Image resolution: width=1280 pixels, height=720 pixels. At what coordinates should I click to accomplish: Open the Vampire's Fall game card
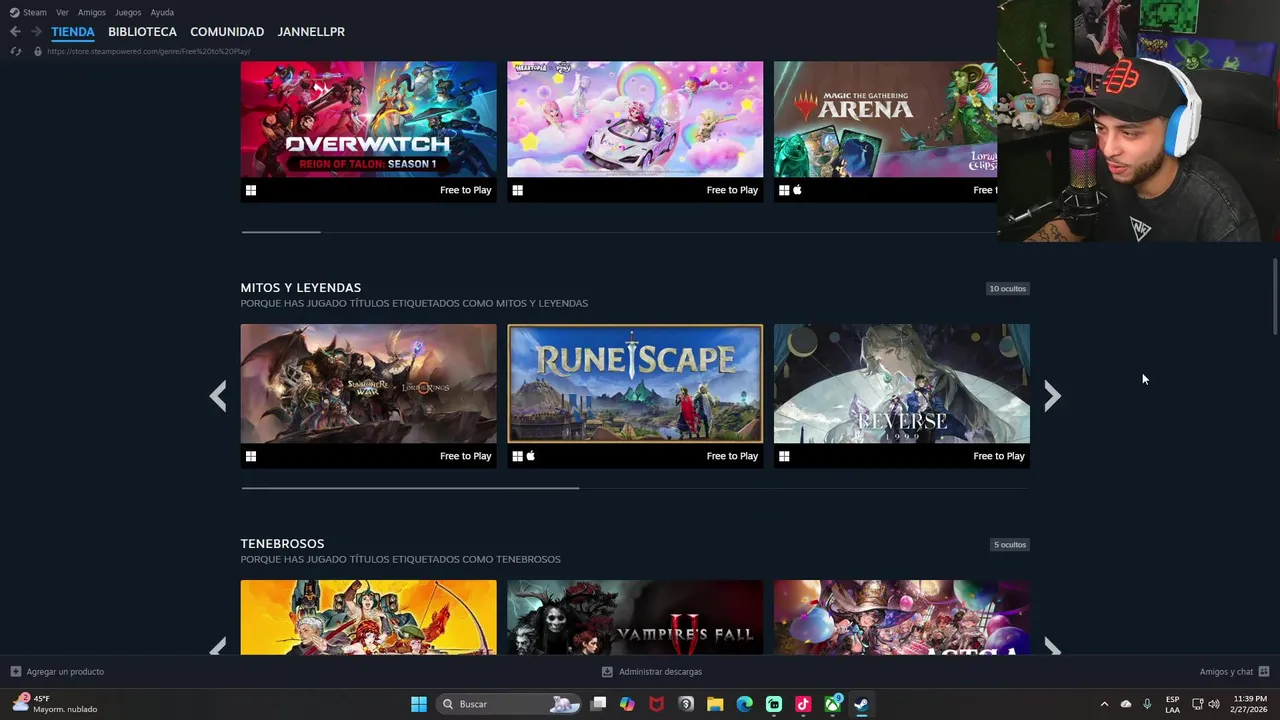click(x=635, y=617)
